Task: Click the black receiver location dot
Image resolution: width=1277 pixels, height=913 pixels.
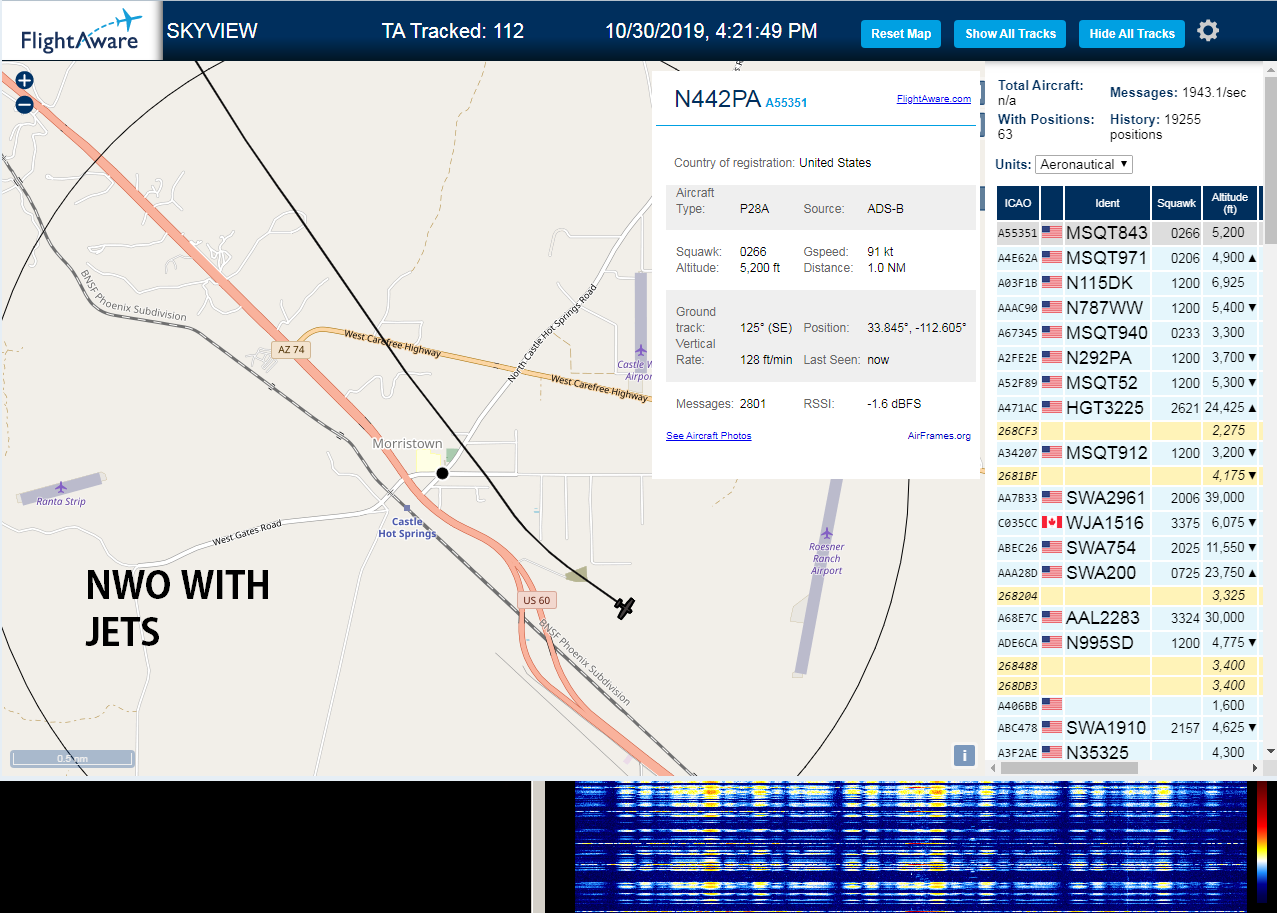Action: (x=442, y=473)
